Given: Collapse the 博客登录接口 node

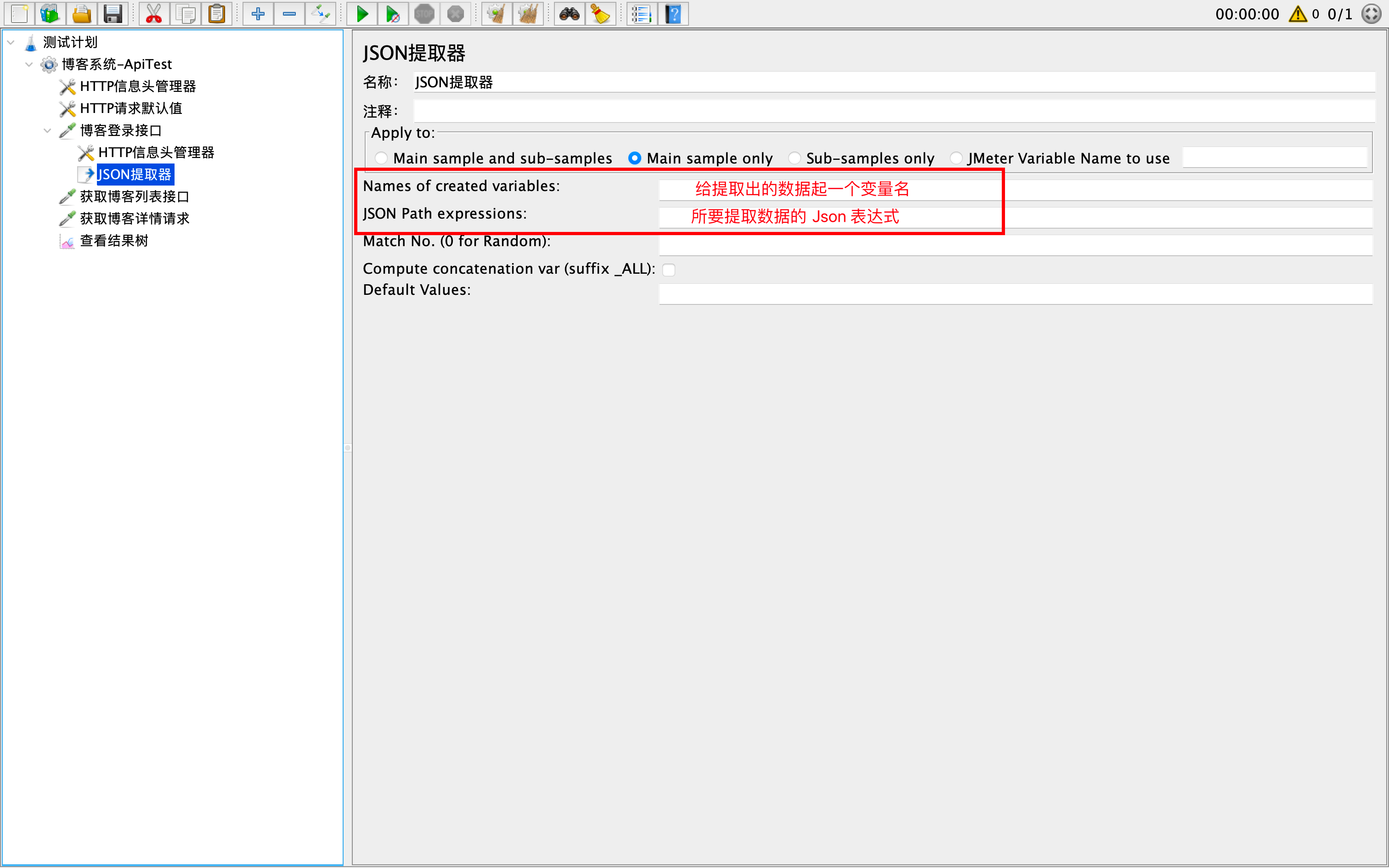Looking at the screenshot, I should pos(48,130).
